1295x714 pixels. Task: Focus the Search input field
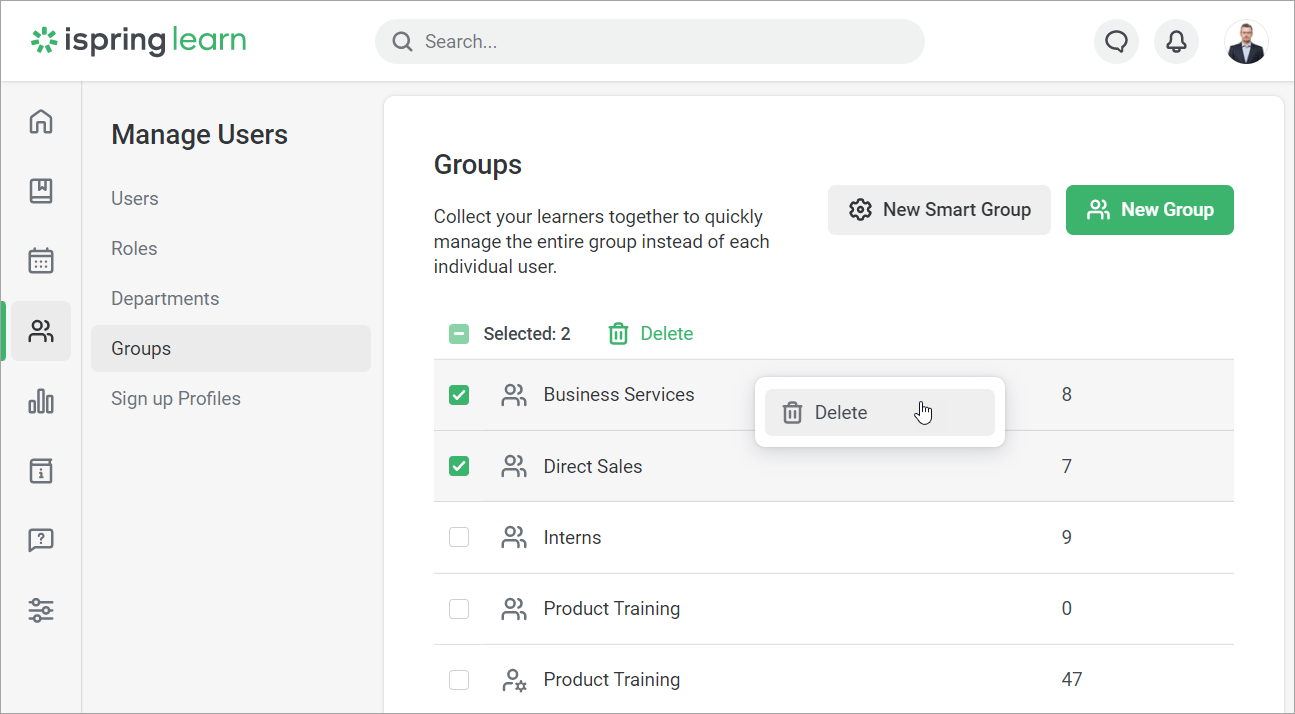650,42
